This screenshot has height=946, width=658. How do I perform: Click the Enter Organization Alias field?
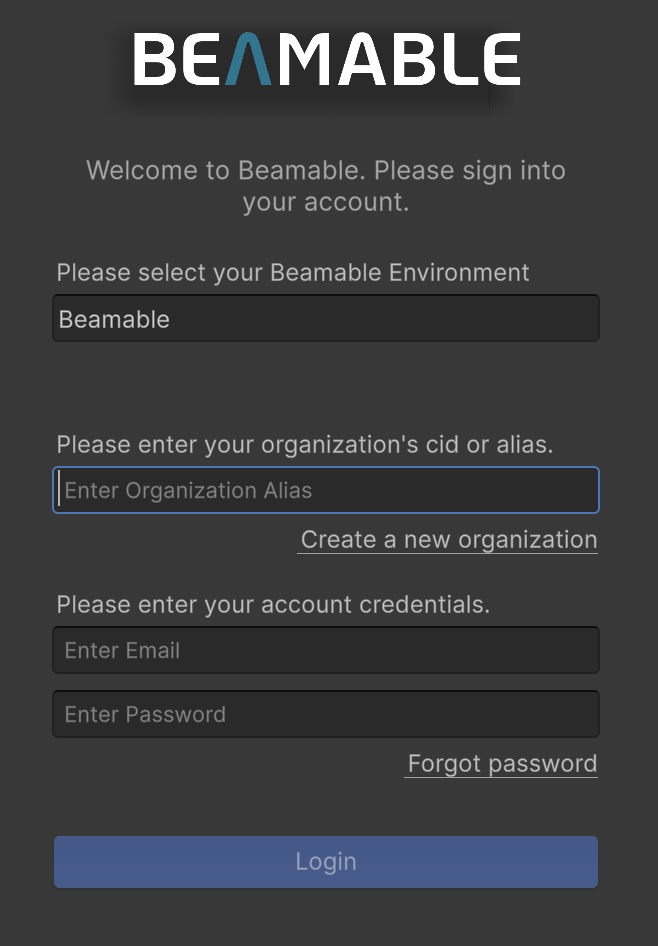(325, 490)
